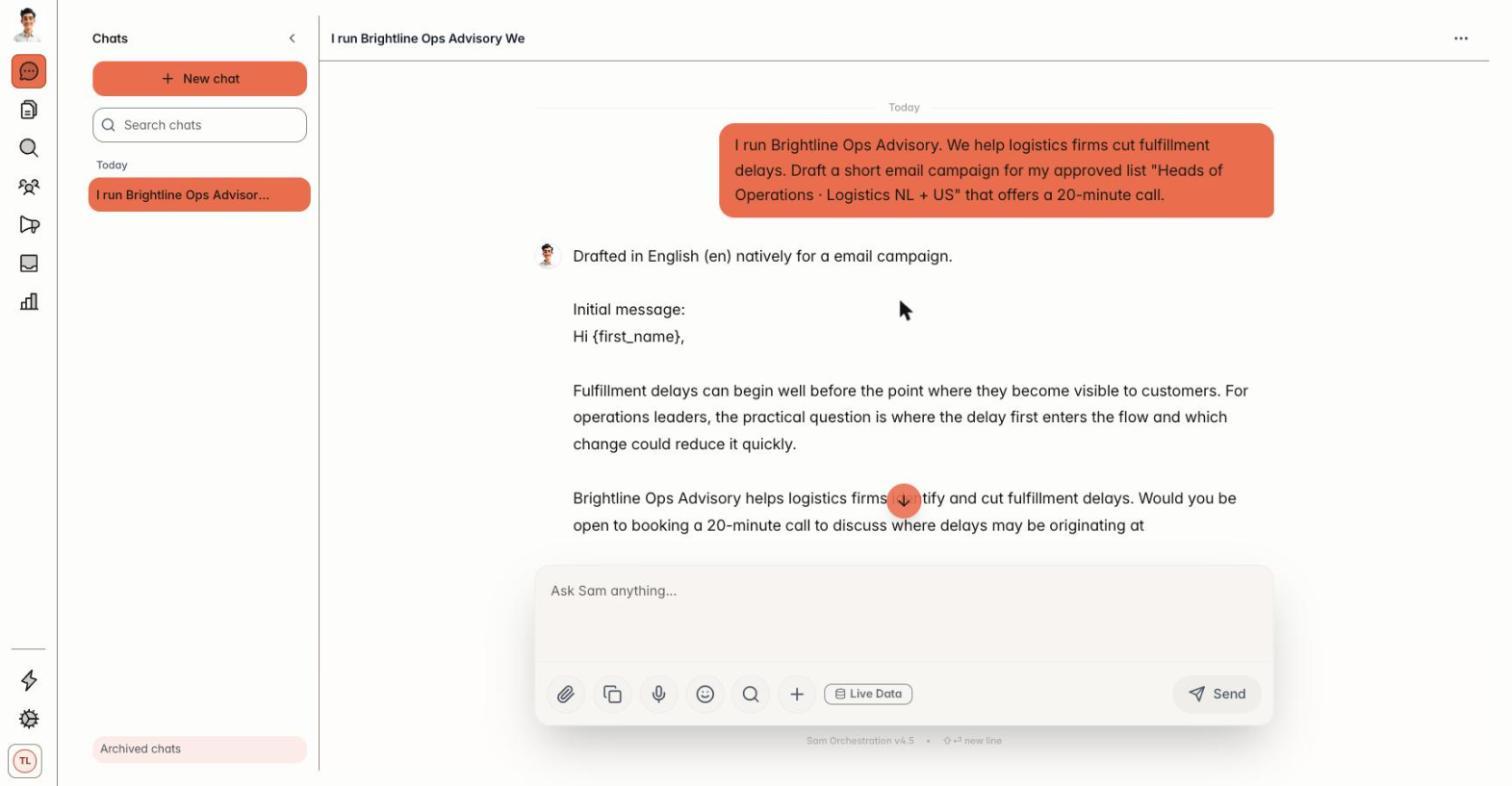Open settings gear in left rail
This screenshot has height=786, width=1512.
pos(28,719)
